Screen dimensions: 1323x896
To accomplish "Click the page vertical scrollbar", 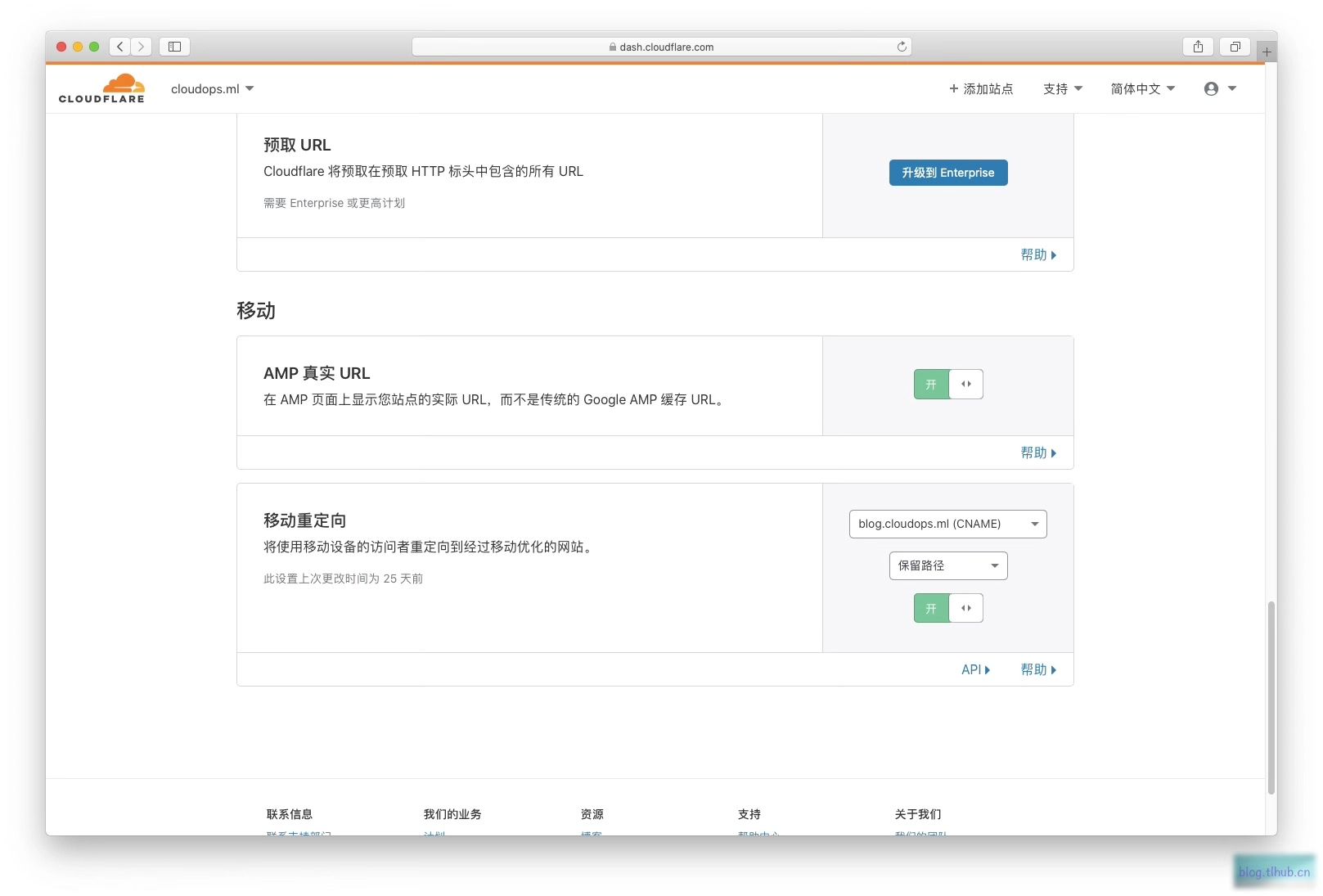I will point(1271,698).
